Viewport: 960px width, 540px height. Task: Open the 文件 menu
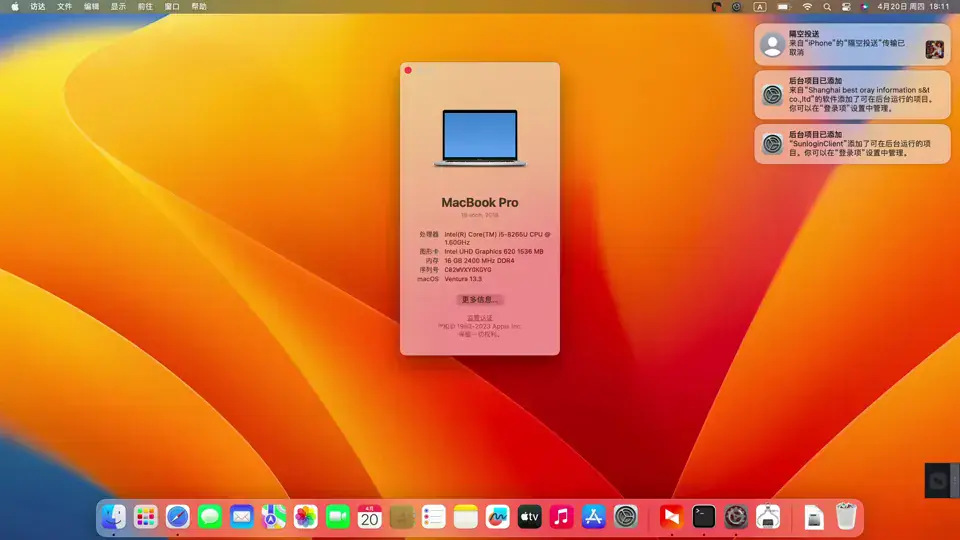tap(64, 7)
